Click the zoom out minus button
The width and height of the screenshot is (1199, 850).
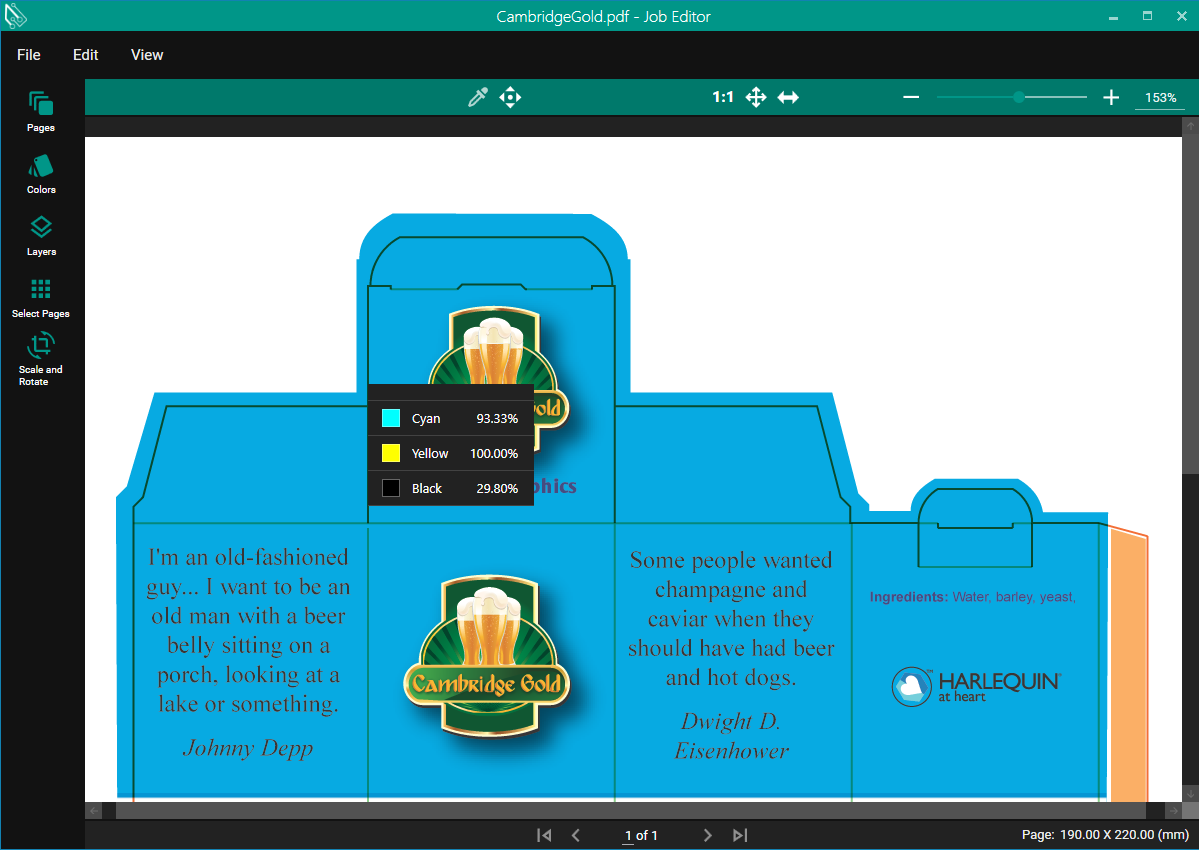click(x=911, y=97)
